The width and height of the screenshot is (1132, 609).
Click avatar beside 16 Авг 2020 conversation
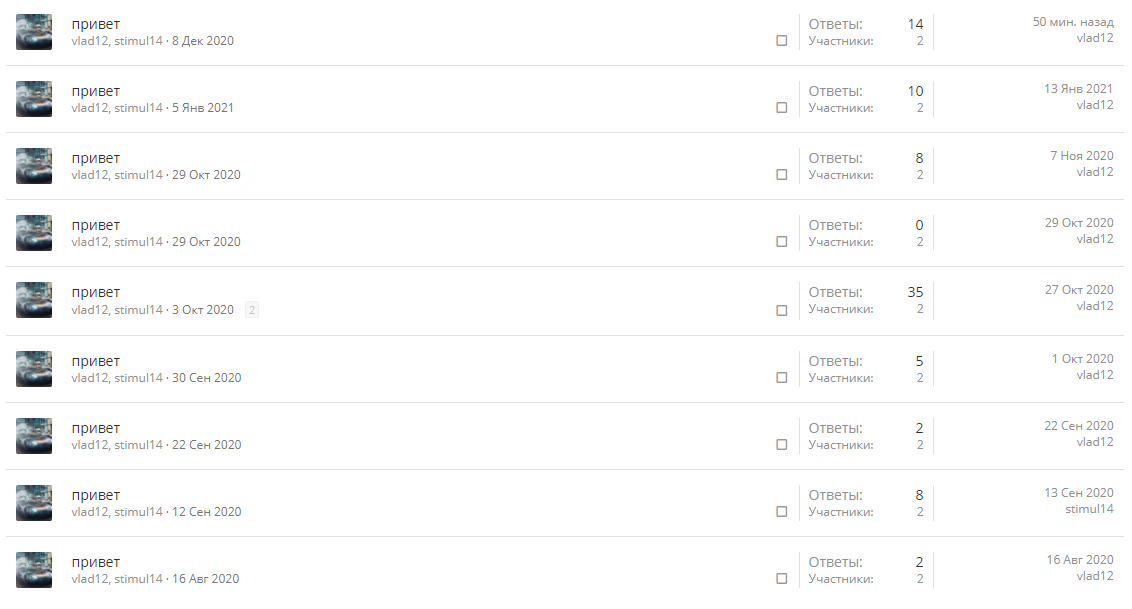pyautogui.click(x=34, y=570)
